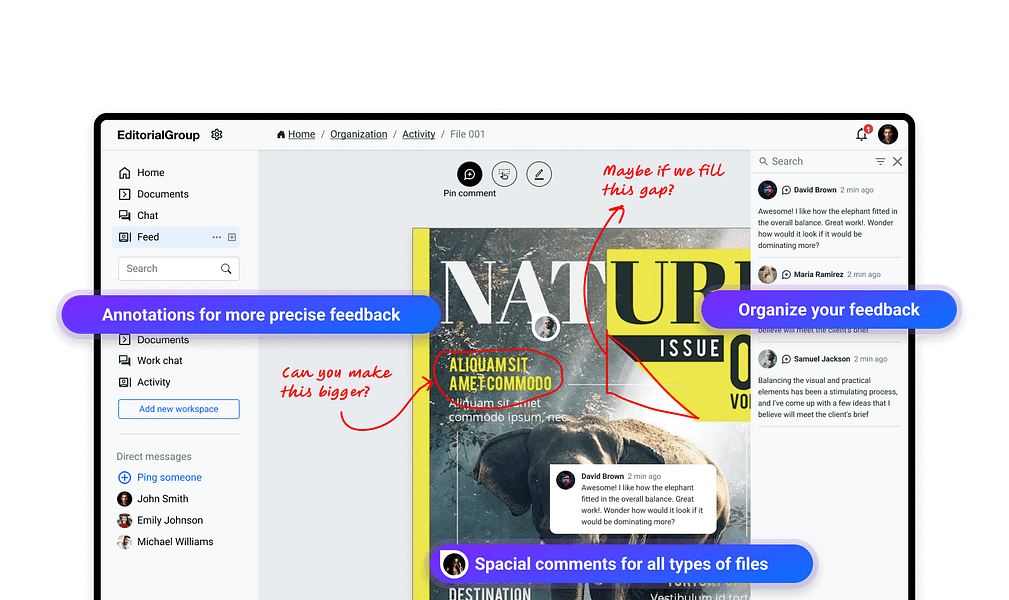Click the notification bell icon
1009x600 pixels.
click(x=862, y=134)
